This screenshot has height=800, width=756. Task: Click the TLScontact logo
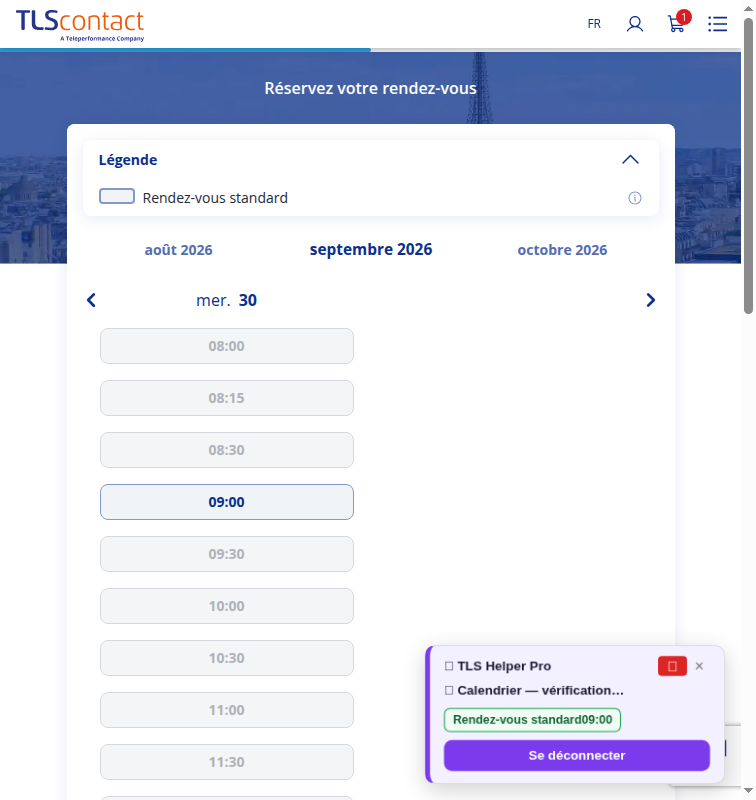click(x=80, y=25)
